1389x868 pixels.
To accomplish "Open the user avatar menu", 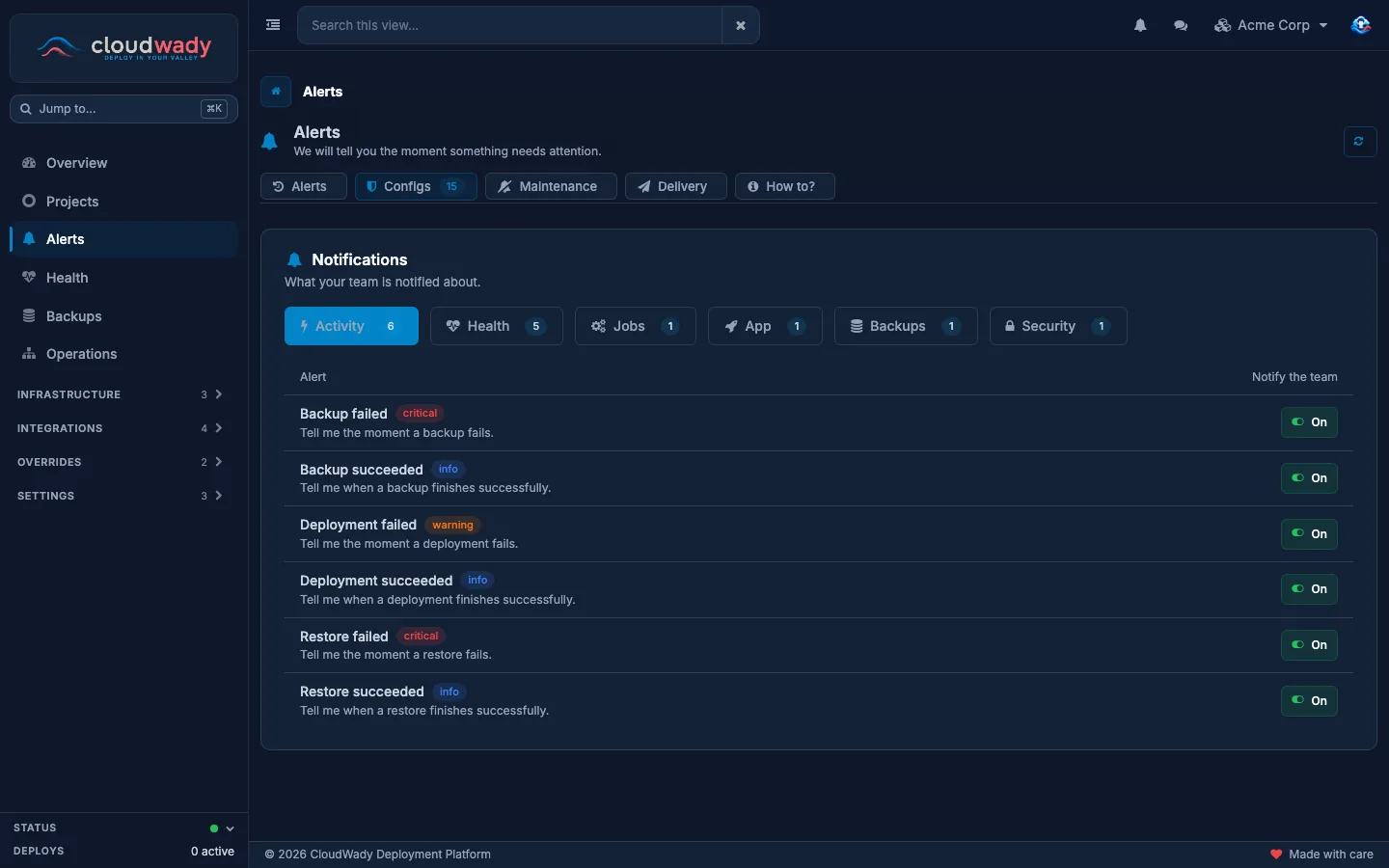I will point(1360,25).
